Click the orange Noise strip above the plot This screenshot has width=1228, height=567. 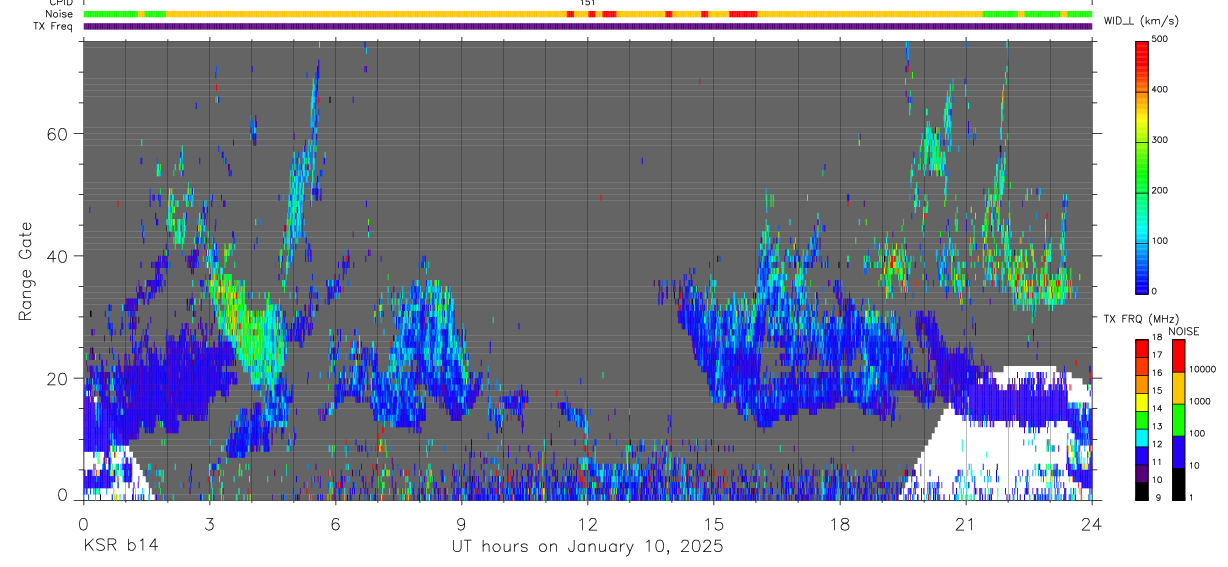(588, 14)
